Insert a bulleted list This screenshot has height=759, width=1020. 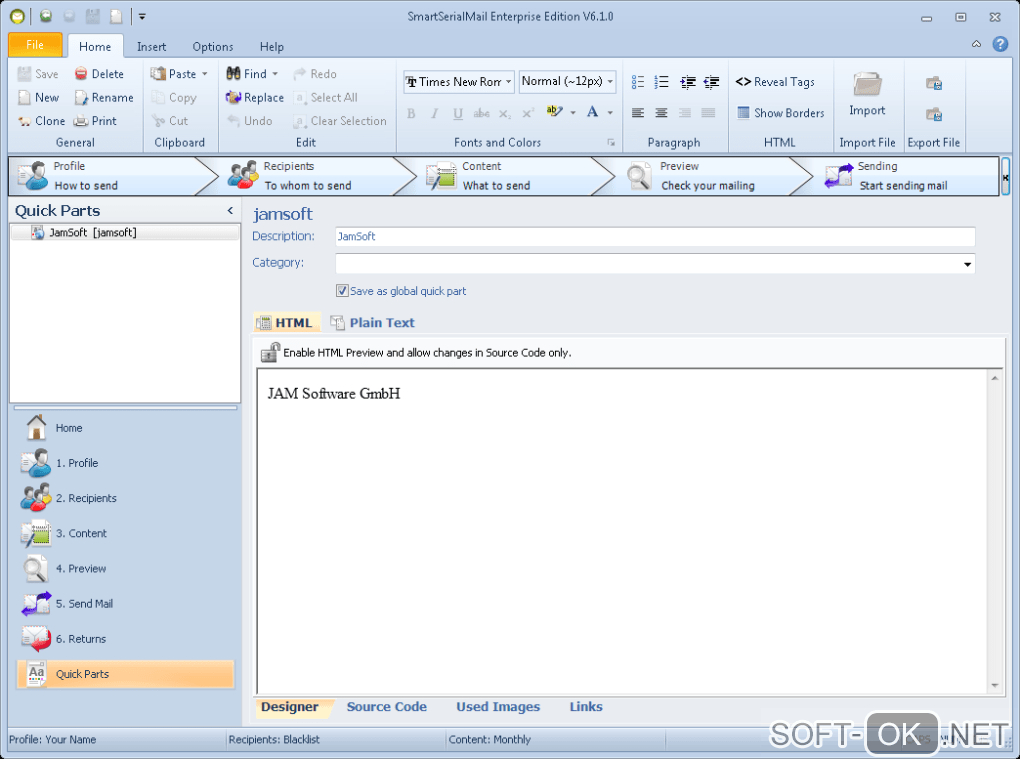pos(638,82)
